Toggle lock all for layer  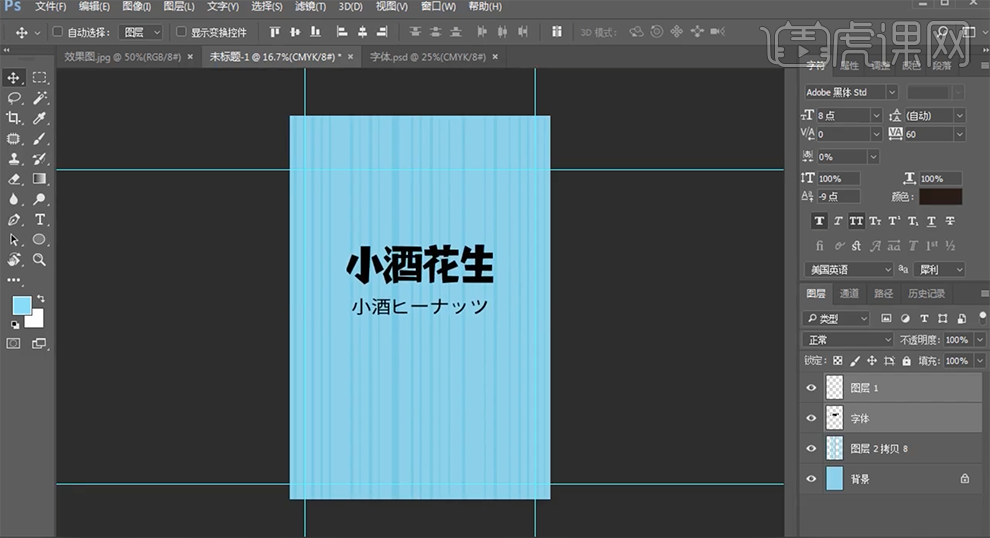click(906, 361)
